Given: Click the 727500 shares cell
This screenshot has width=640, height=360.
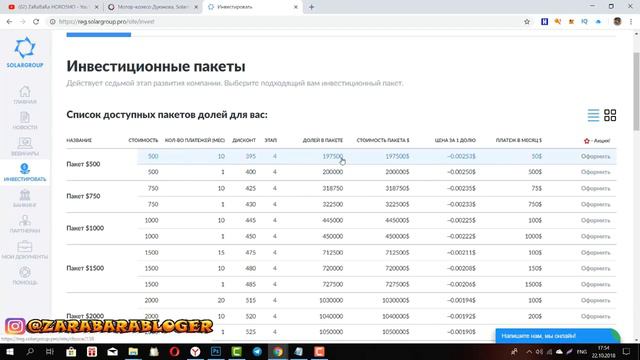Looking at the screenshot, I should (333, 284).
